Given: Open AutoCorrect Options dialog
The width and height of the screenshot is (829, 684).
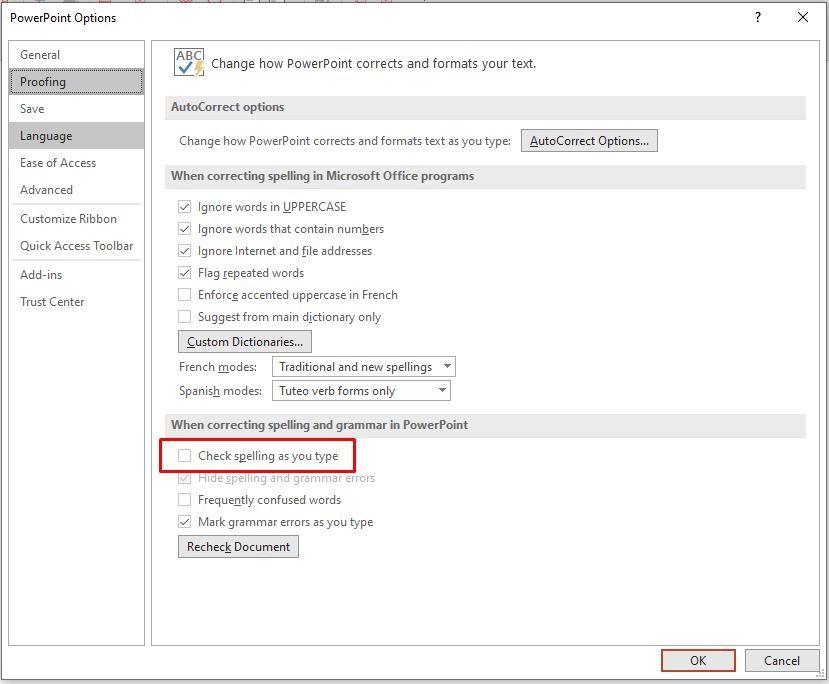Looking at the screenshot, I should click(589, 141).
